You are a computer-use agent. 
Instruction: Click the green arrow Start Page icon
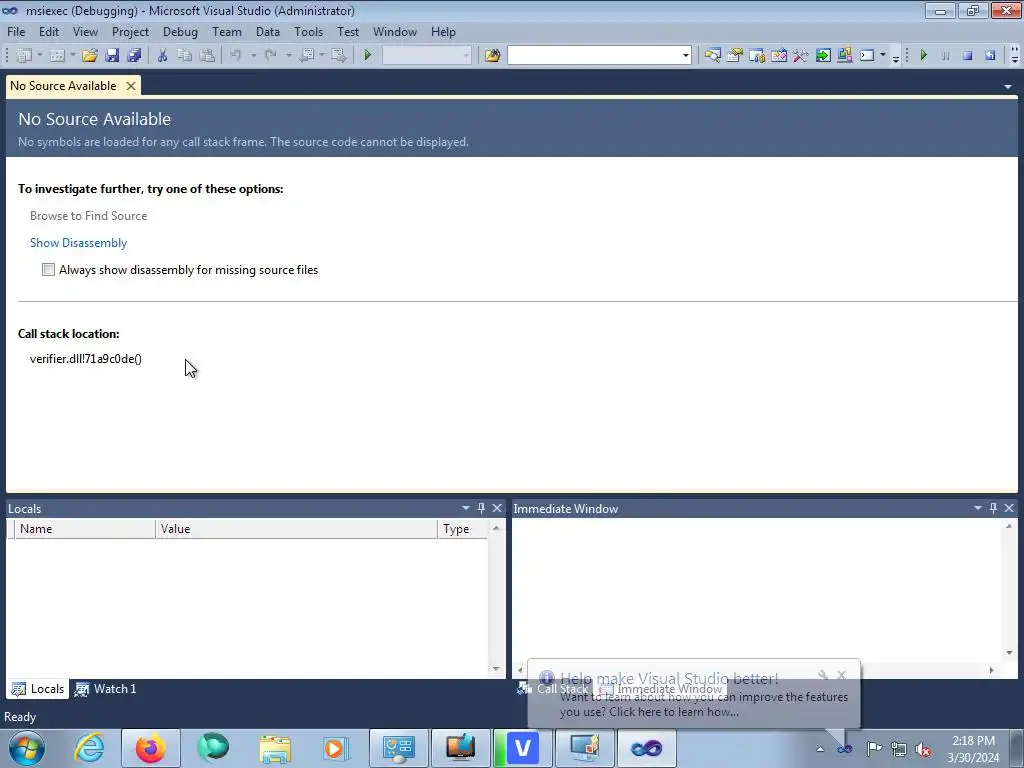823,56
